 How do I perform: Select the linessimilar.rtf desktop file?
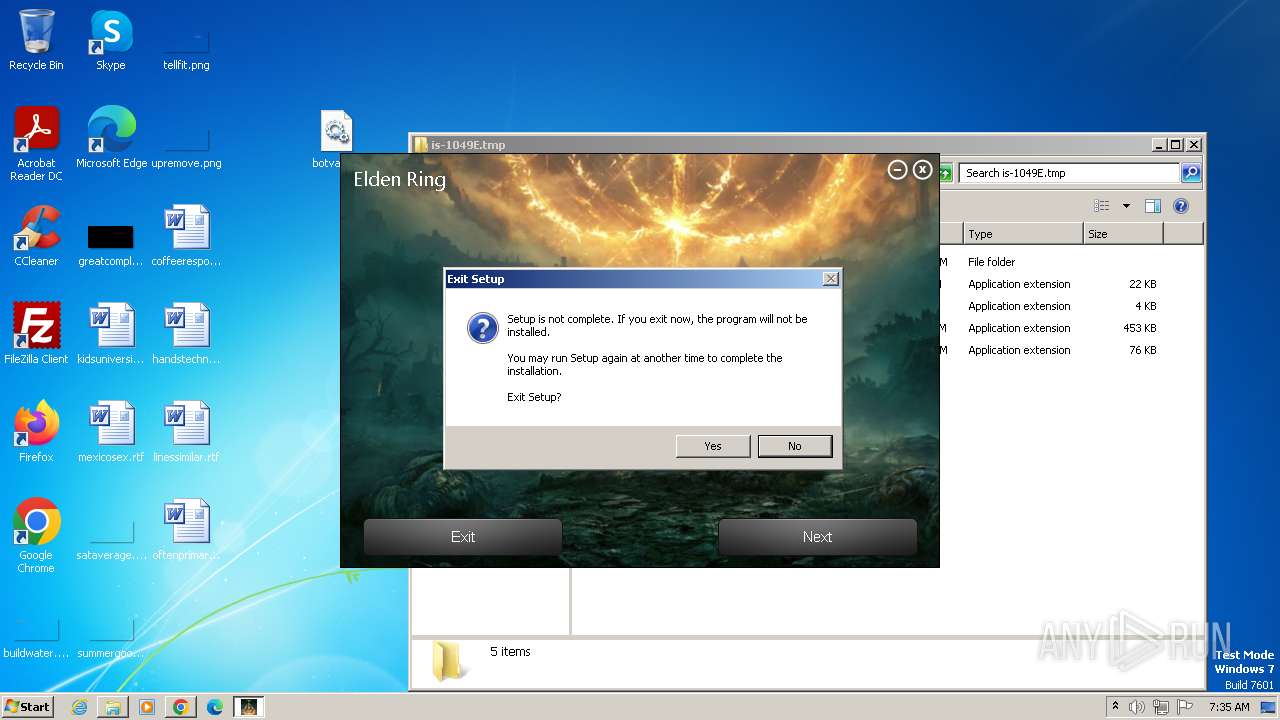coord(186,433)
